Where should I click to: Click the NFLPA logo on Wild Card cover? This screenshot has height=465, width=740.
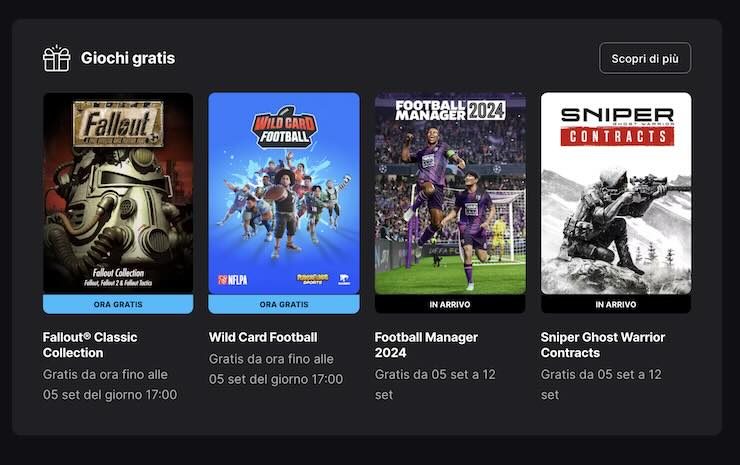[x=233, y=280]
